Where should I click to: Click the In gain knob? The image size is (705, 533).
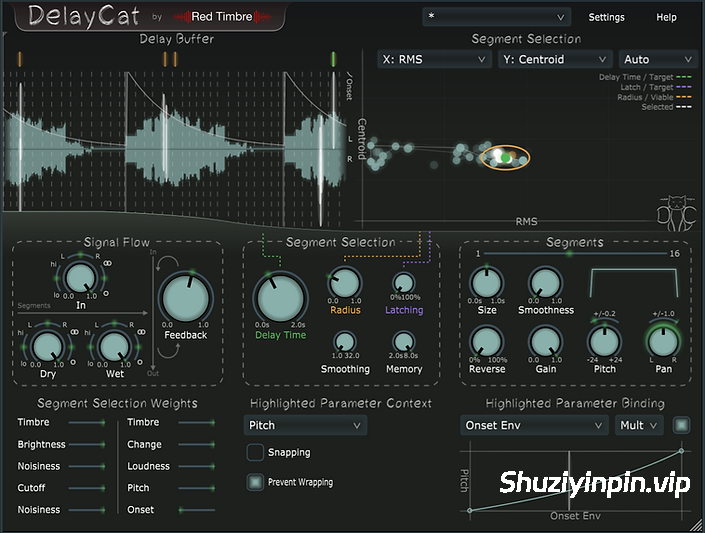80,278
